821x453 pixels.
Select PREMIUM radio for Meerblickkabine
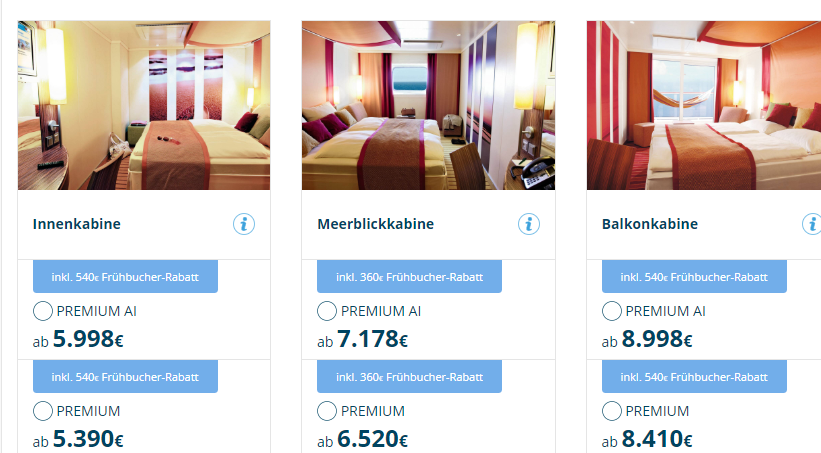[x=327, y=411]
